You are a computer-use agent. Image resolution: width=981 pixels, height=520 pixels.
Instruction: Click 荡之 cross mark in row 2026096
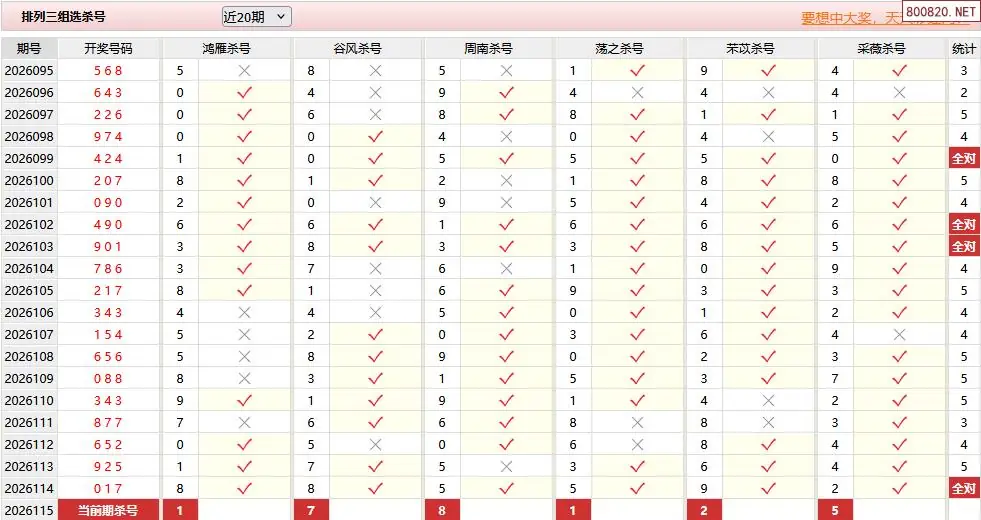[x=637, y=93]
